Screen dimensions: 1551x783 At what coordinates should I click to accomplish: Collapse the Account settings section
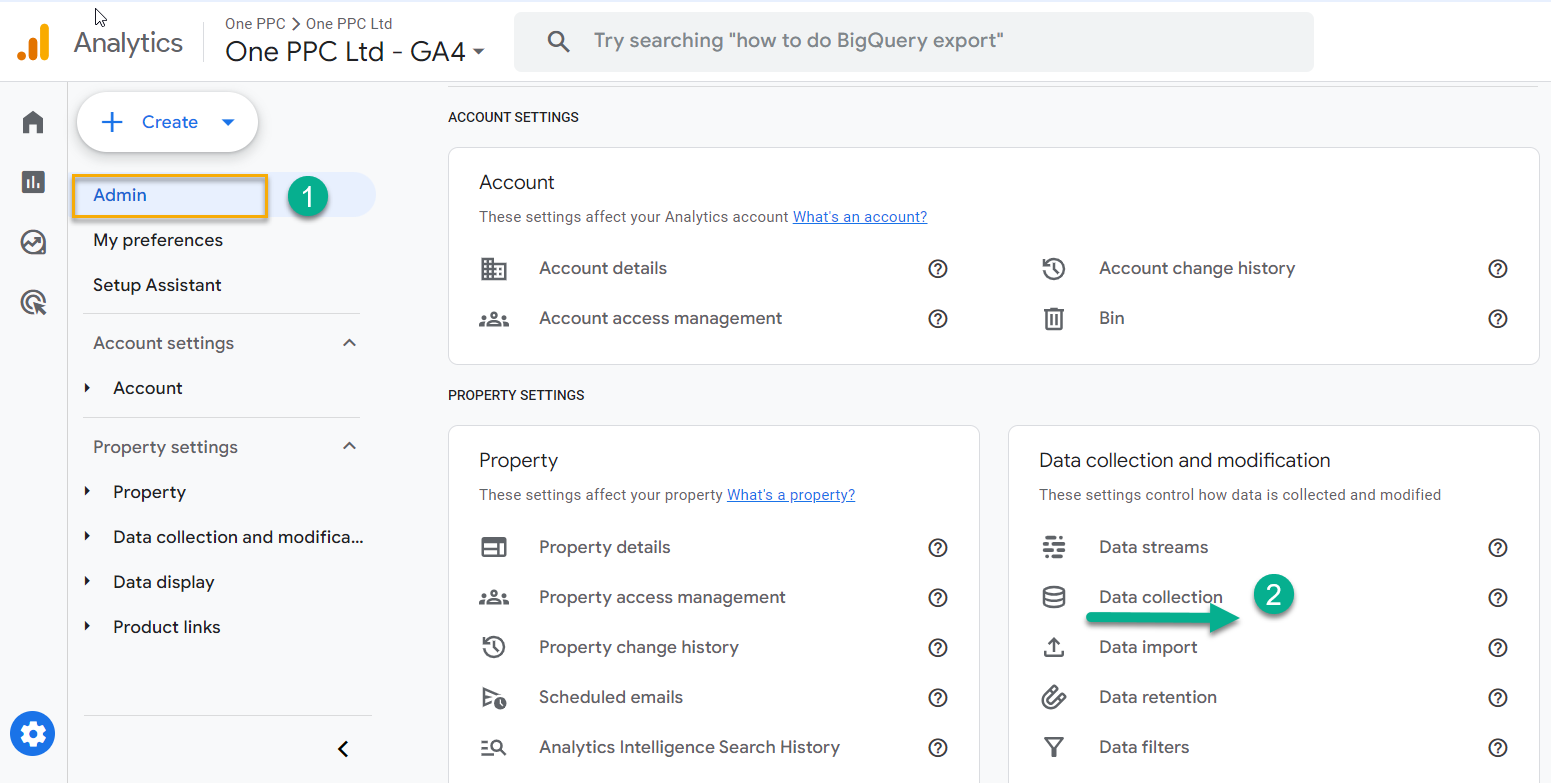[349, 343]
